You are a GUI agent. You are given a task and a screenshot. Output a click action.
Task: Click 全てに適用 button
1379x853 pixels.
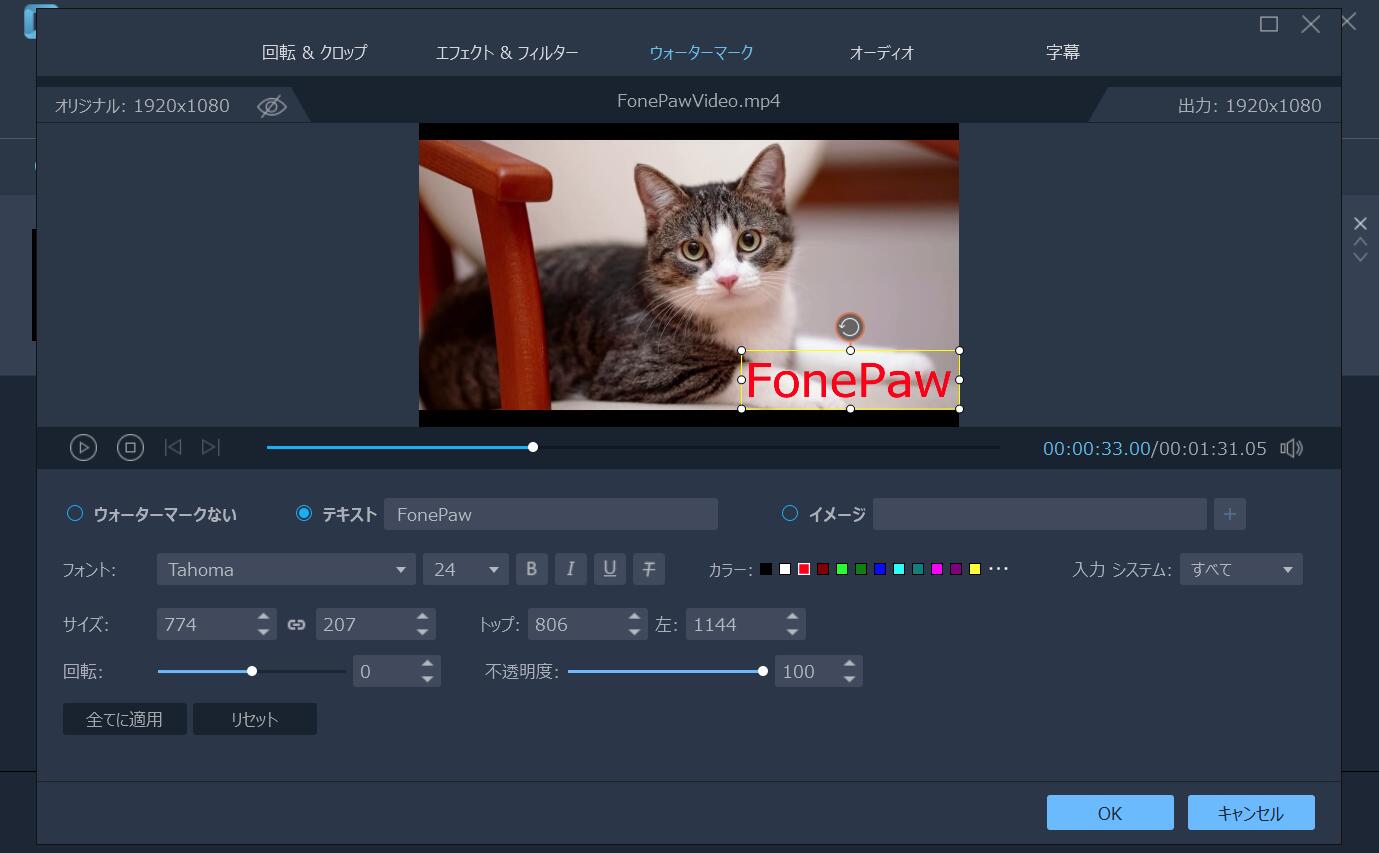point(124,719)
